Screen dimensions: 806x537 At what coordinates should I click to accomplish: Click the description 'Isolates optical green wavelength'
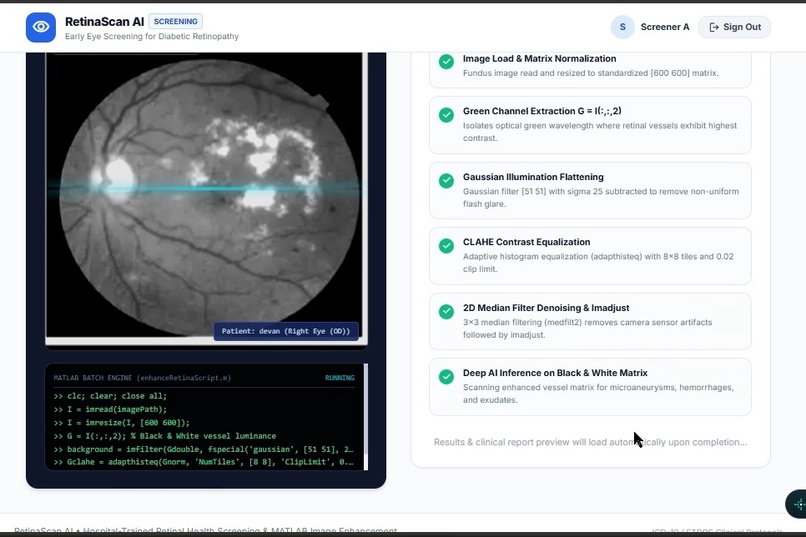coord(600,132)
